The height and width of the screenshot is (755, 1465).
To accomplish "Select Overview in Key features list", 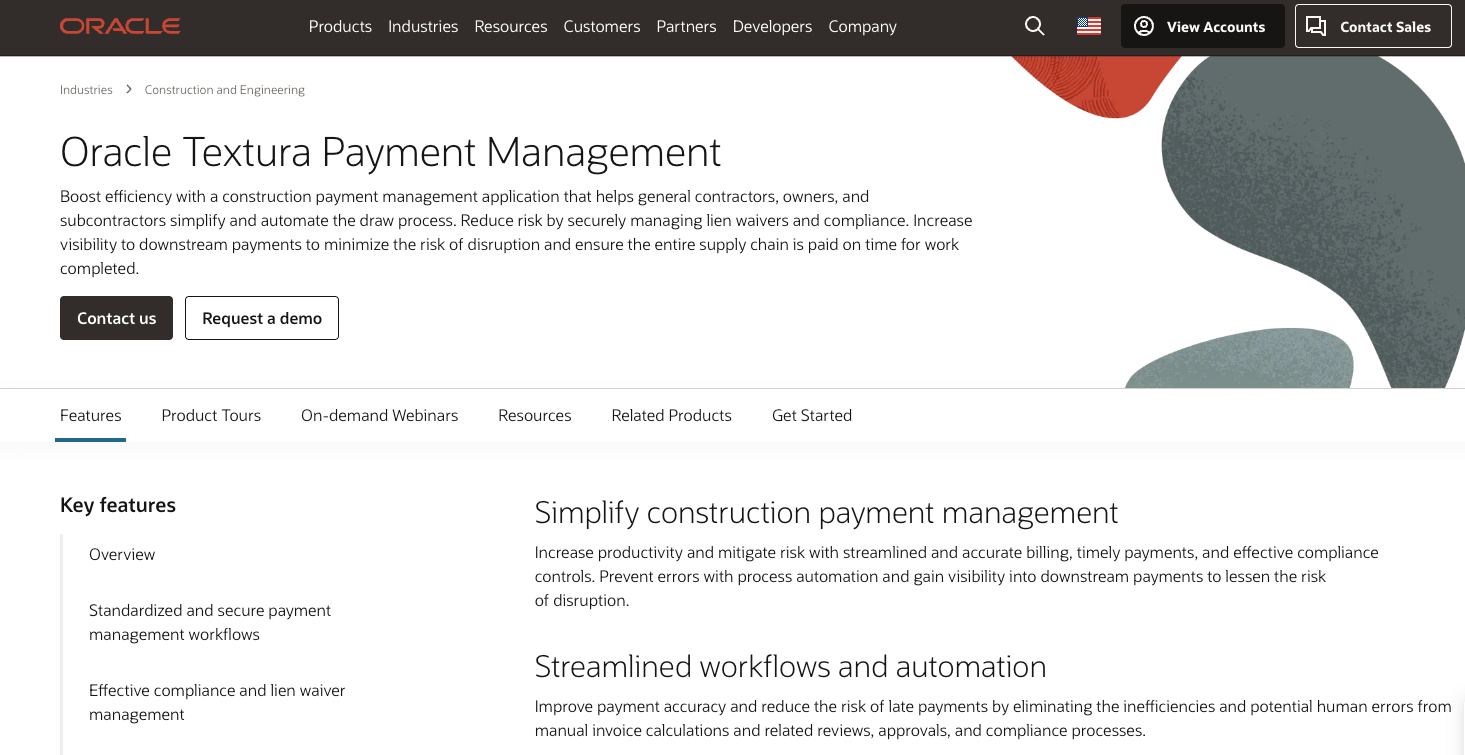I will [x=122, y=554].
